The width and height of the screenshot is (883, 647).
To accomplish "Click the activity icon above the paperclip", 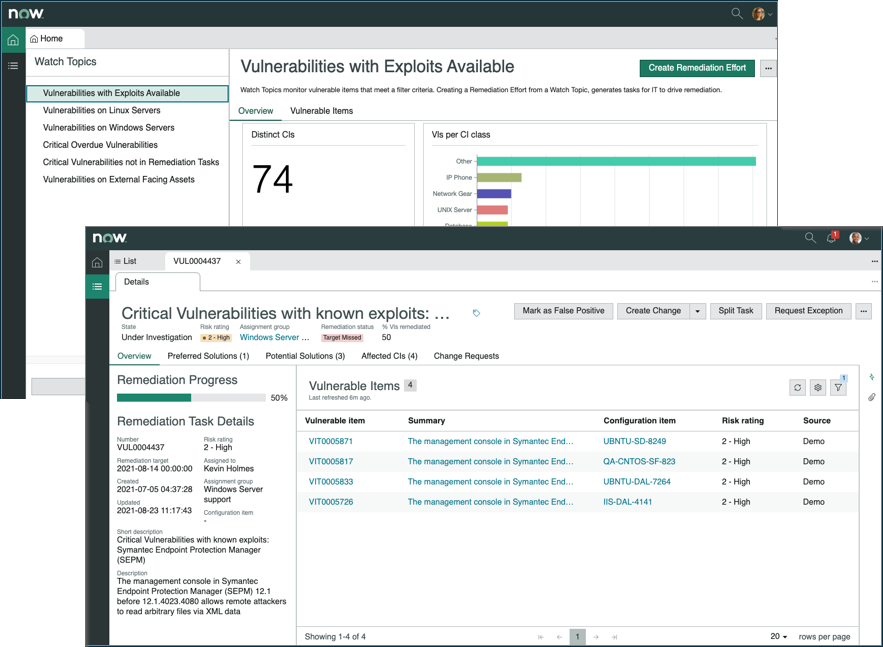I will pos(872,377).
